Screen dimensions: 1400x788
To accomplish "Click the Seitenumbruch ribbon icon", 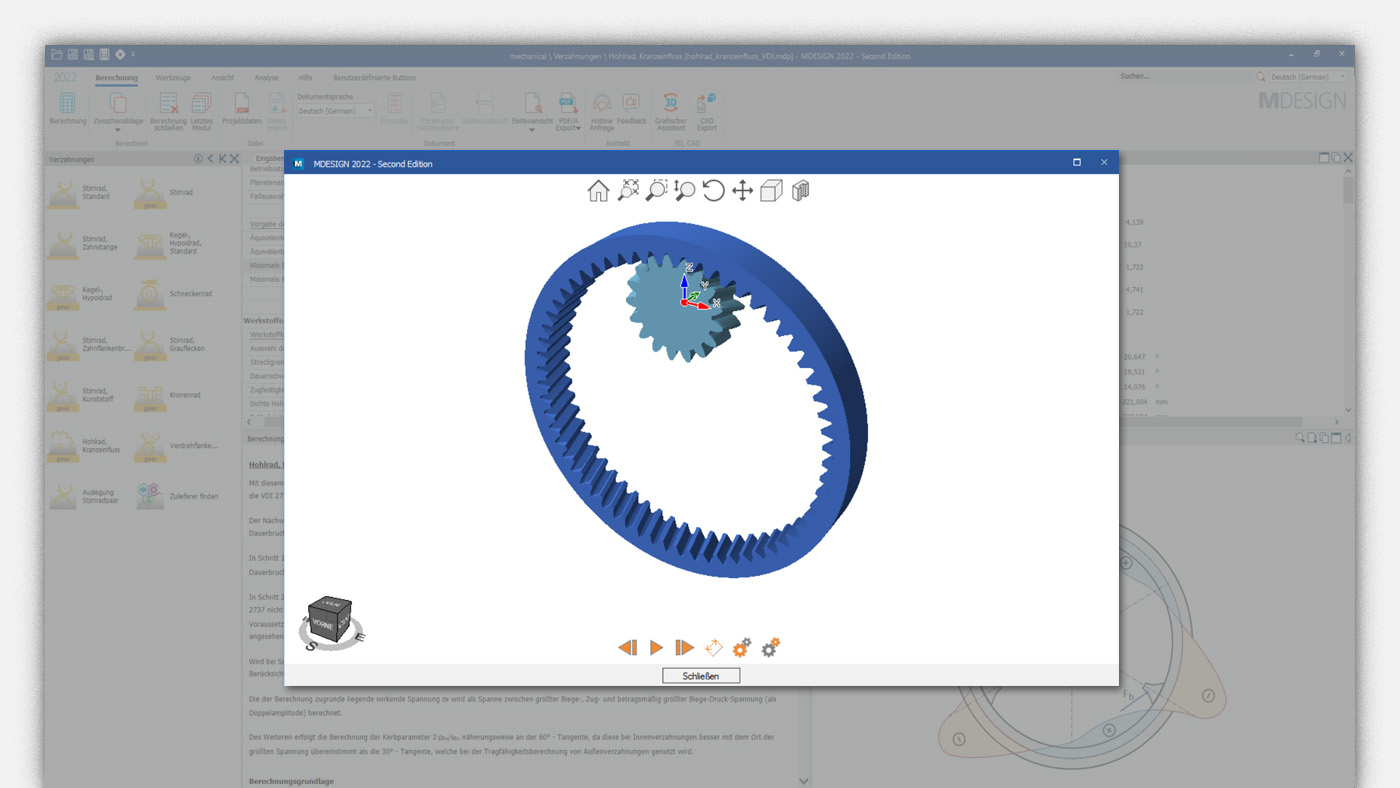I will [484, 110].
